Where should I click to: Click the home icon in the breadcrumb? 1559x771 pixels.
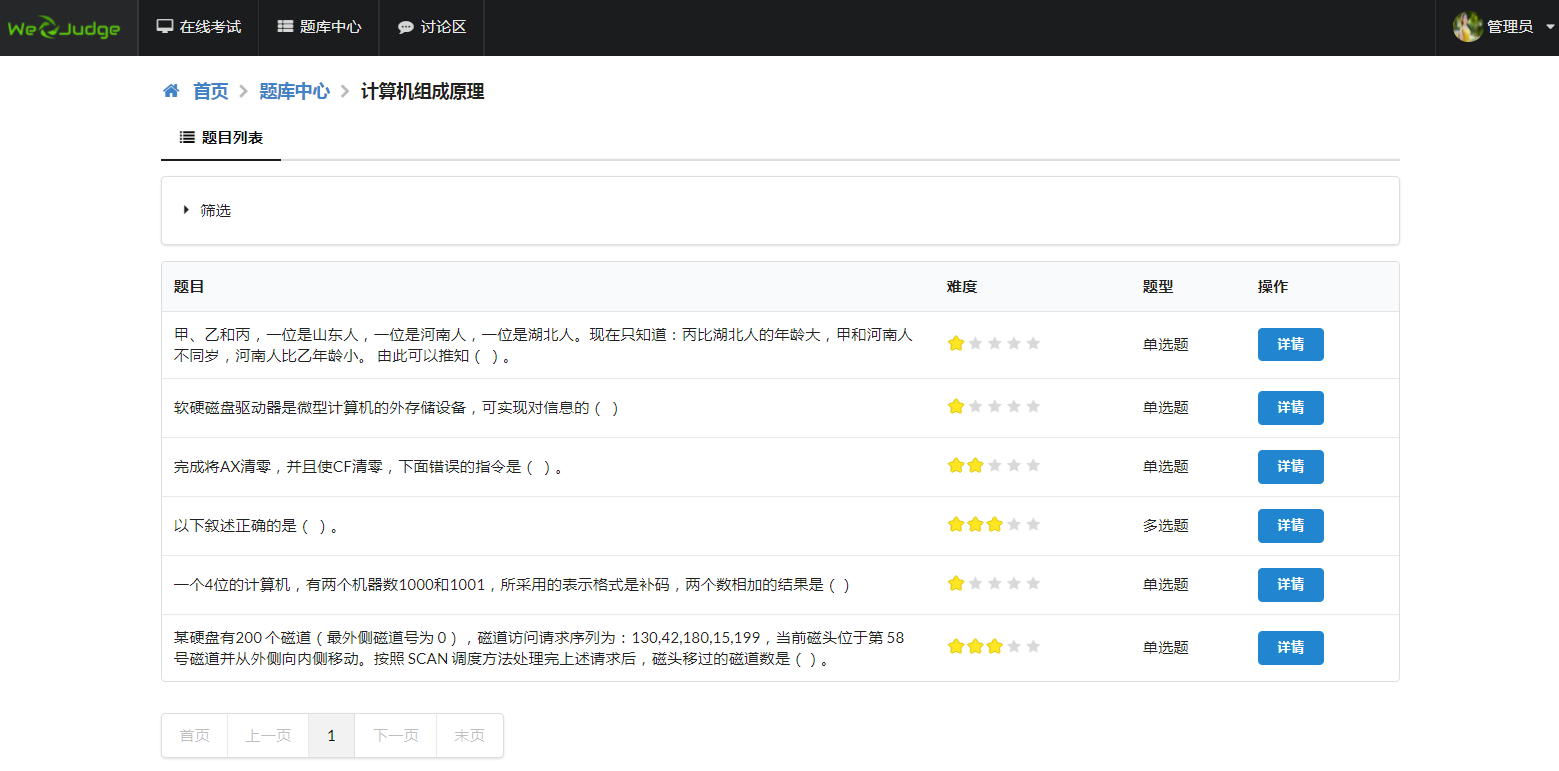pyautogui.click(x=171, y=91)
